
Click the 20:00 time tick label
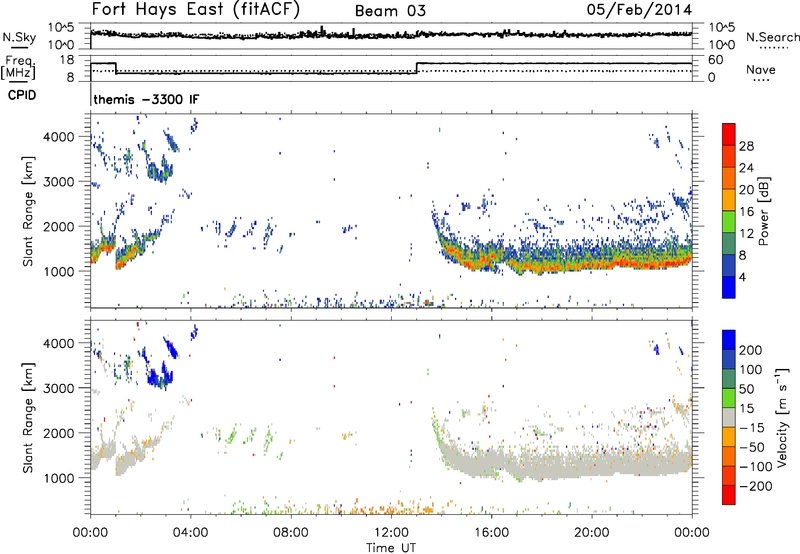pos(592,533)
